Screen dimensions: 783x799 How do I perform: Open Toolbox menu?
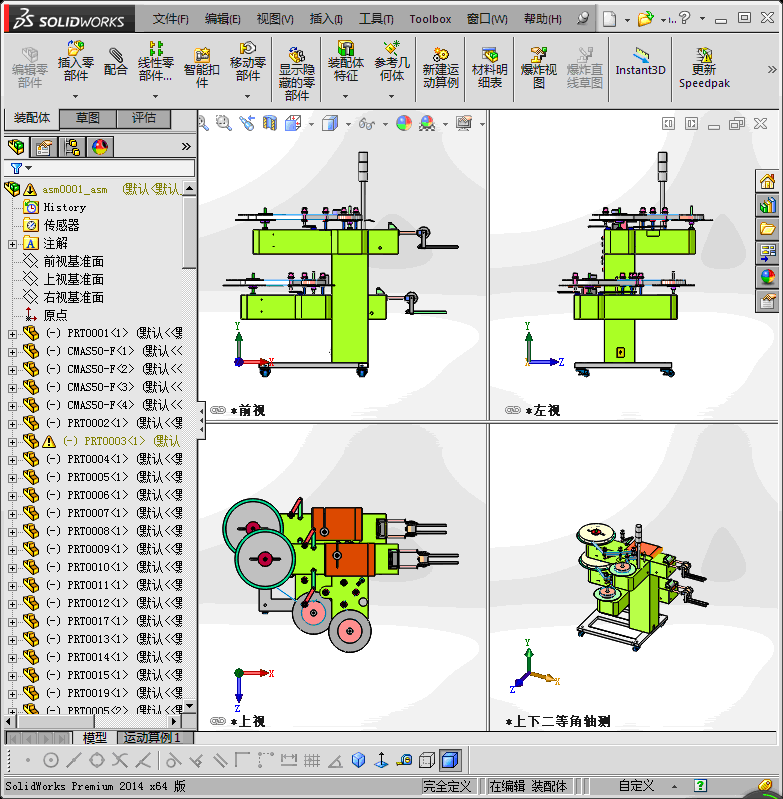tap(430, 19)
